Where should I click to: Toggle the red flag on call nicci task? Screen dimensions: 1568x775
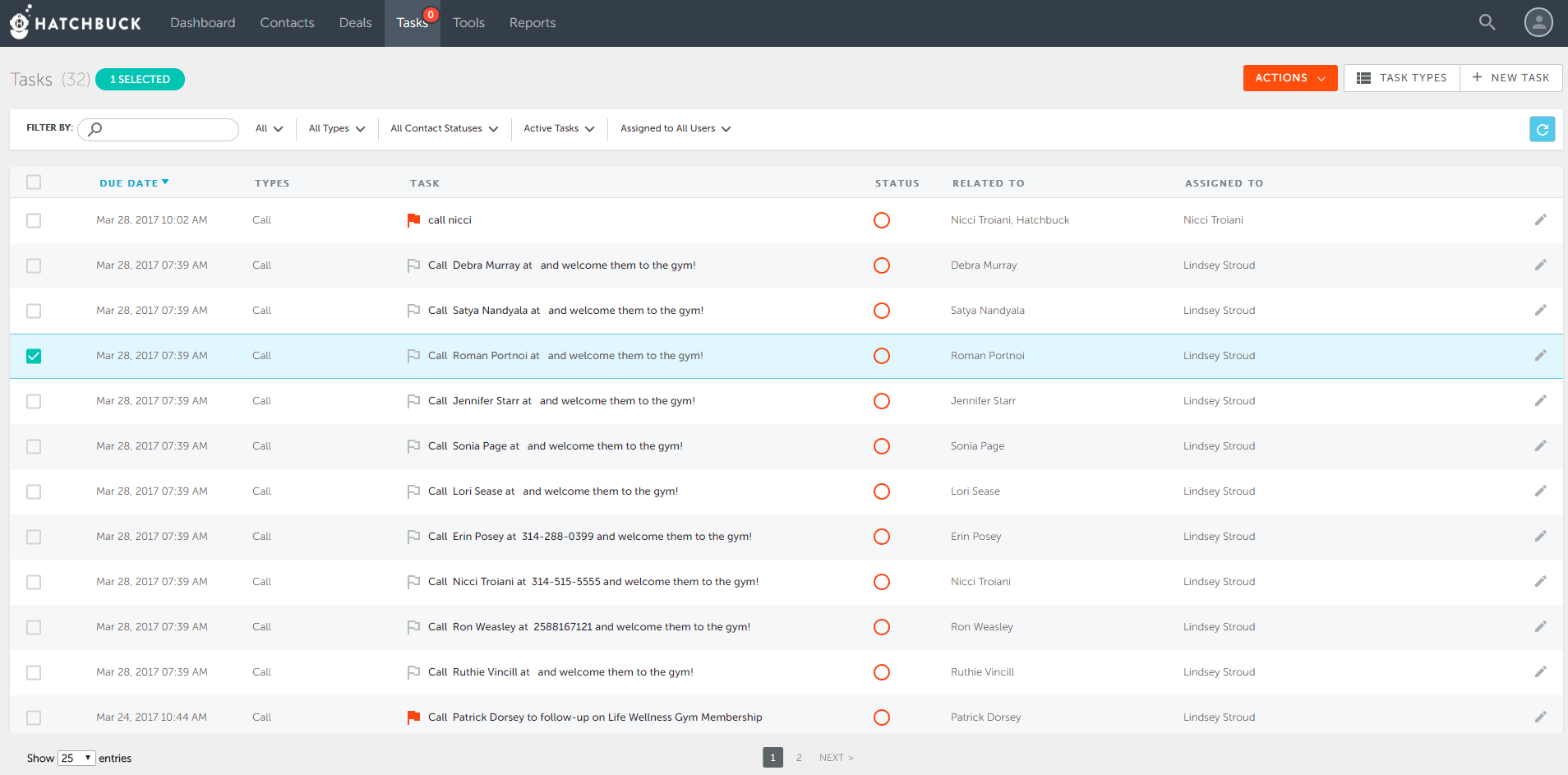[x=413, y=220]
